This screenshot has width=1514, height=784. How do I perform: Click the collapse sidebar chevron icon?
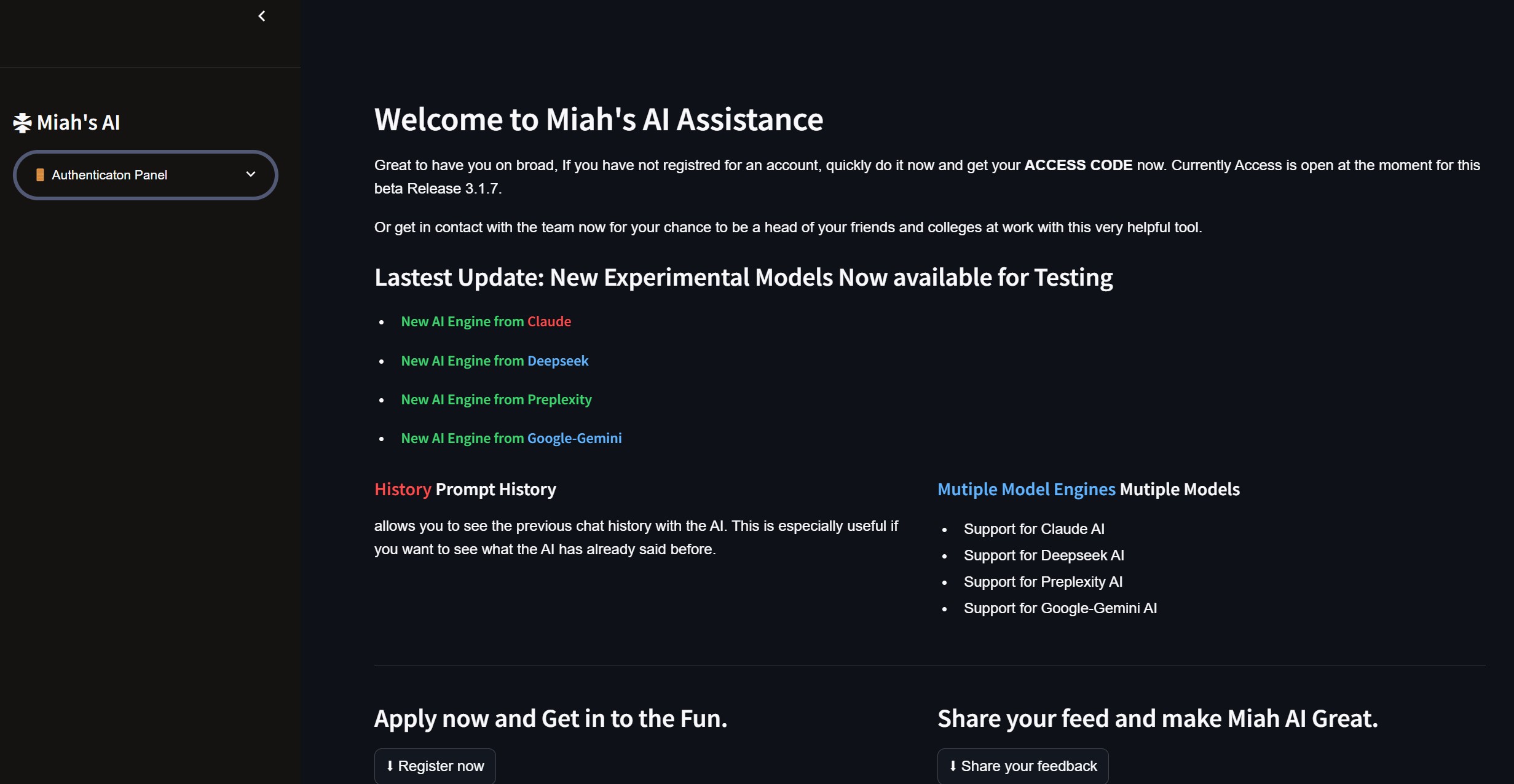[x=260, y=15]
